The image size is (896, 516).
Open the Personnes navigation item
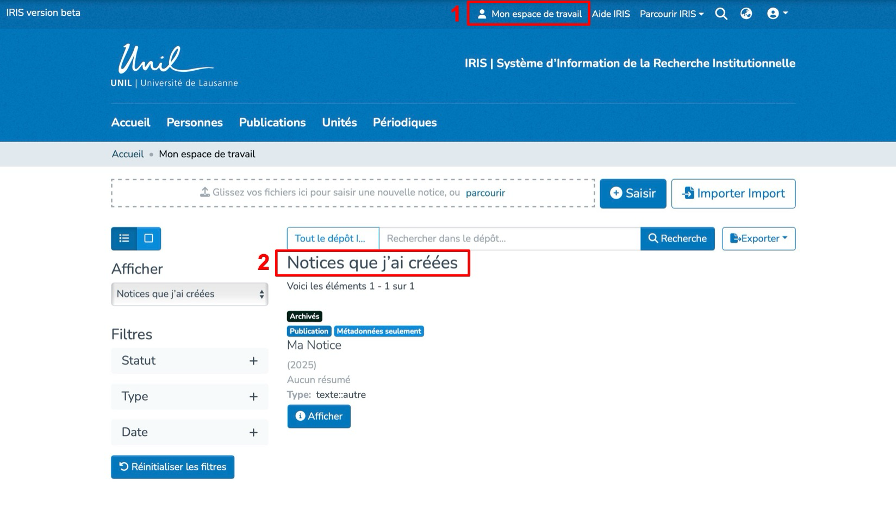(x=195, y=122)
